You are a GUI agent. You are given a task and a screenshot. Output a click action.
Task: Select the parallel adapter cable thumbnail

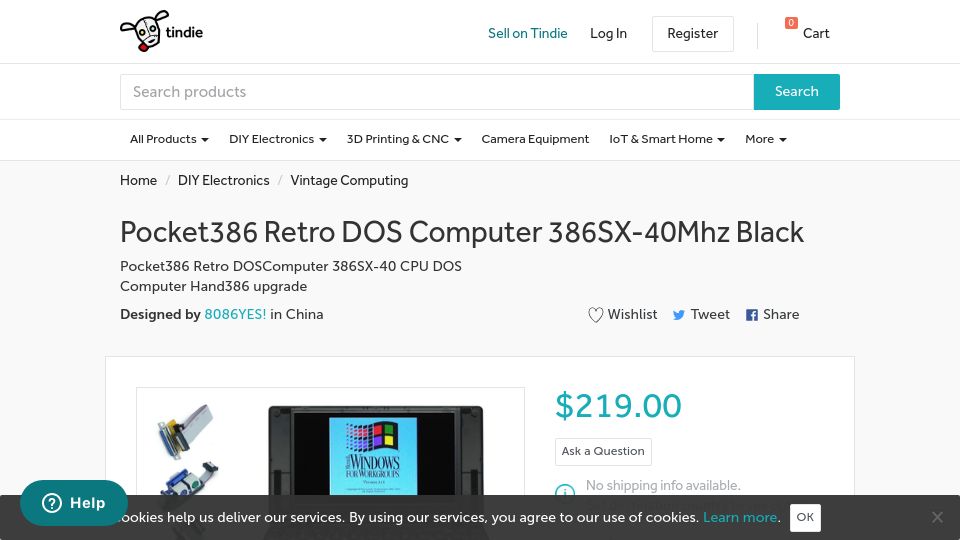pyautogui.click(x=185, y=430)
